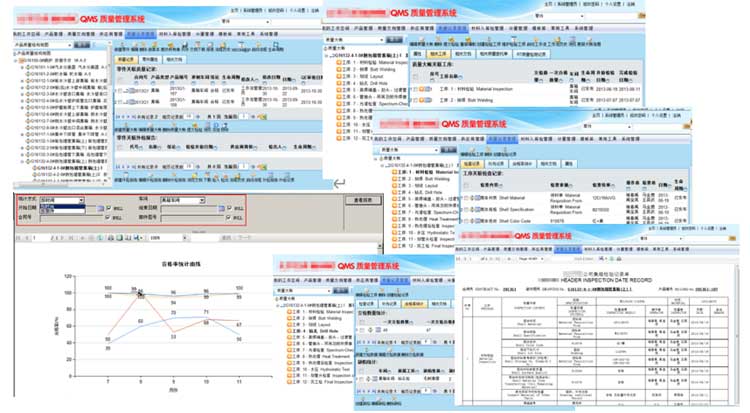750x413 pixels.
Task: Click the part drawing number input field
Action: point(192,218)
